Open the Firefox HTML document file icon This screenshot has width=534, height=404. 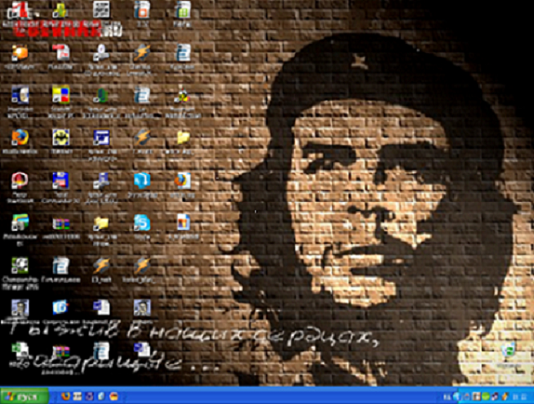(183, 181)
